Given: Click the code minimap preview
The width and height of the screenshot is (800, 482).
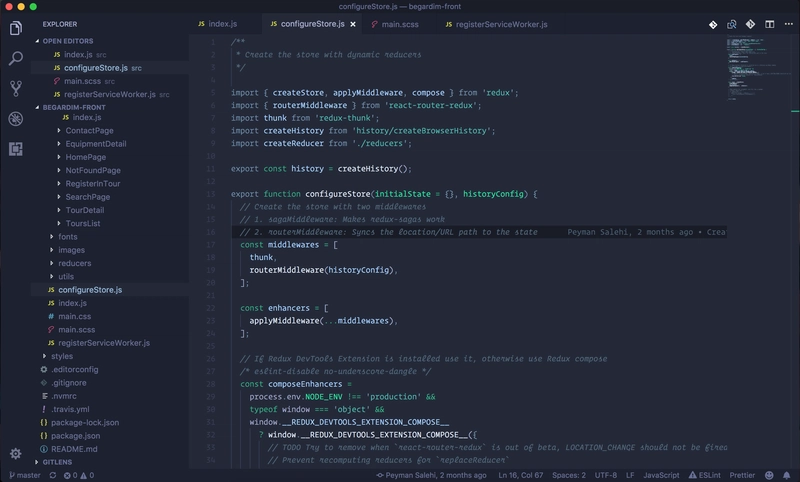Looking at the screenshot, I should (x=757, y=68).
